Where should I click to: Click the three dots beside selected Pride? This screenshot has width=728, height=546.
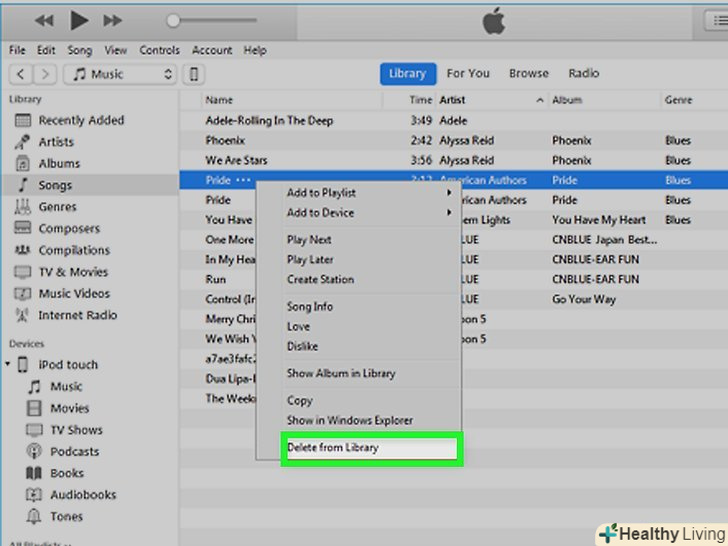click(x=243, y=180)
